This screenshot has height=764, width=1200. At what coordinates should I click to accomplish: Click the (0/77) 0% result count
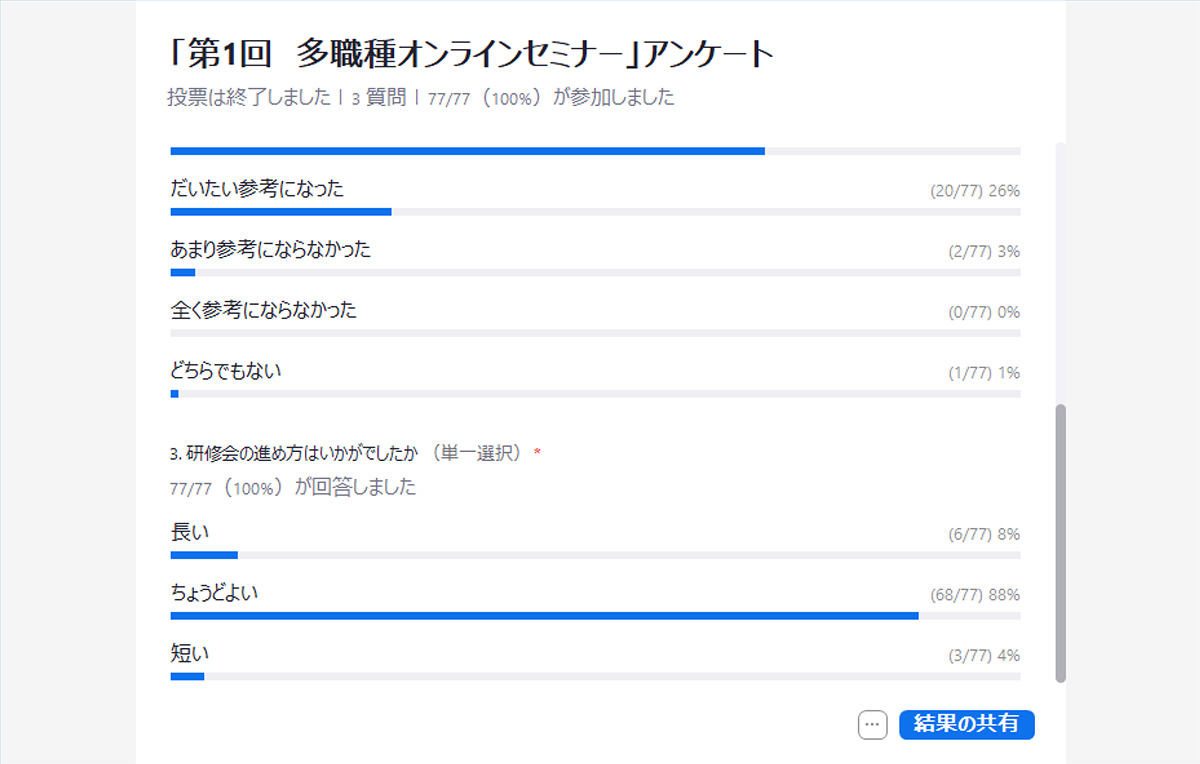pos(983,312)
